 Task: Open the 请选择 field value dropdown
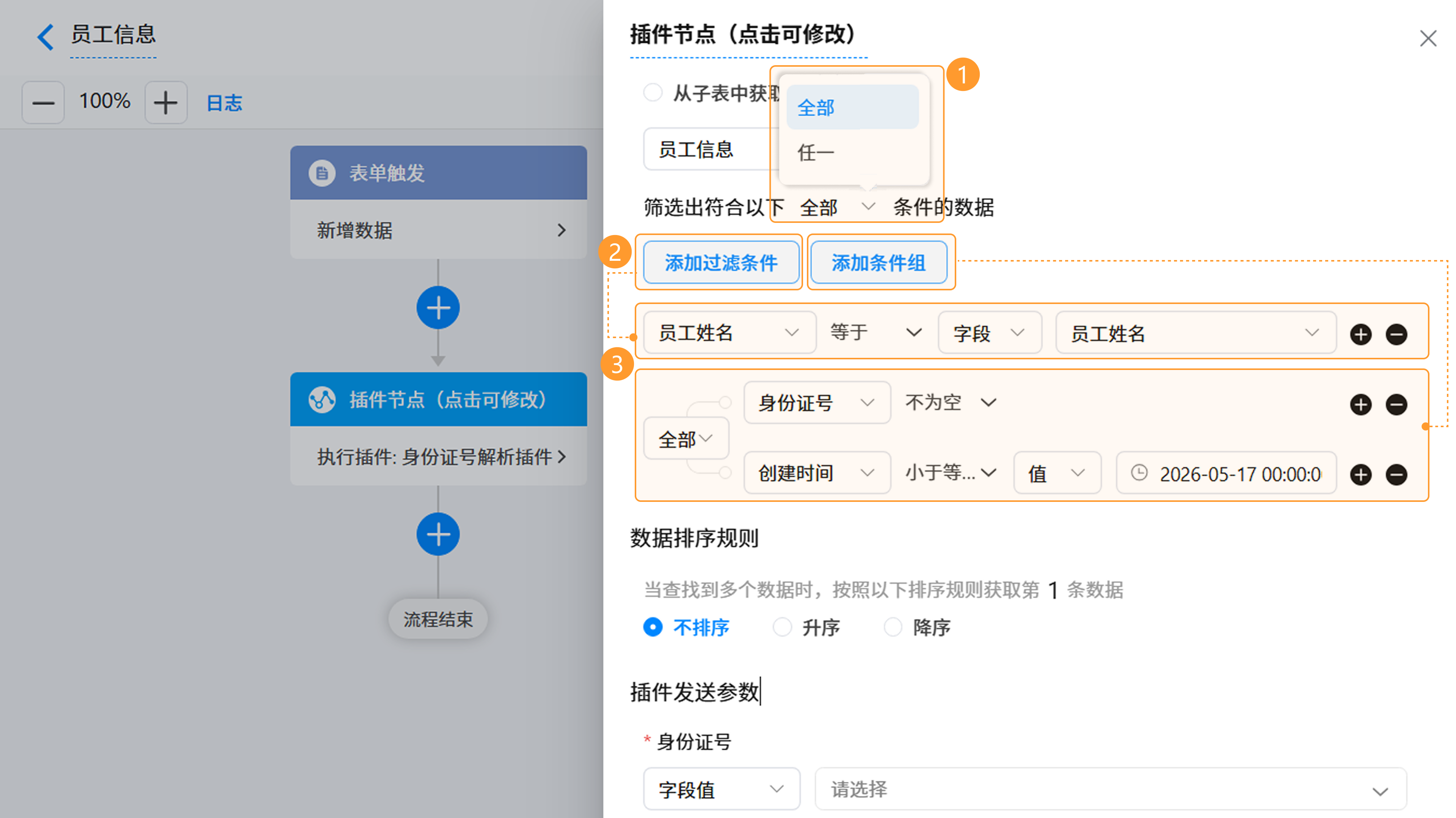pyautogui.click(x=1110, y=789)
